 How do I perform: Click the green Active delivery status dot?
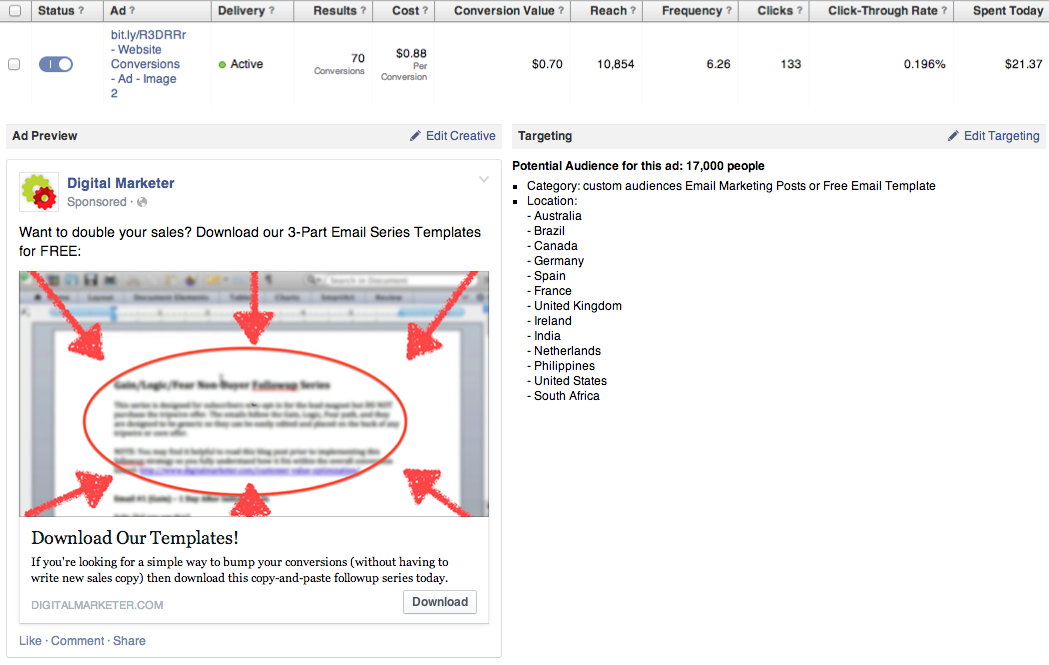222,65
